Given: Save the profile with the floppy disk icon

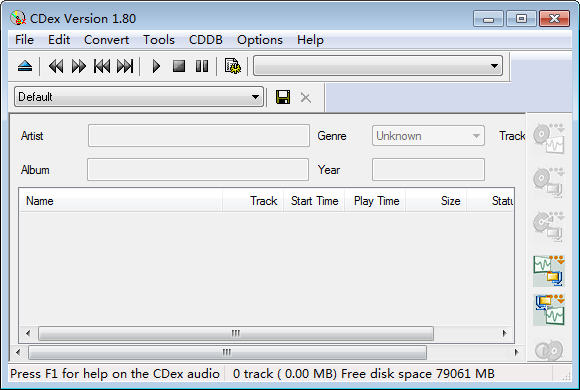Looking at the screenshot, I should click(283, 97).
